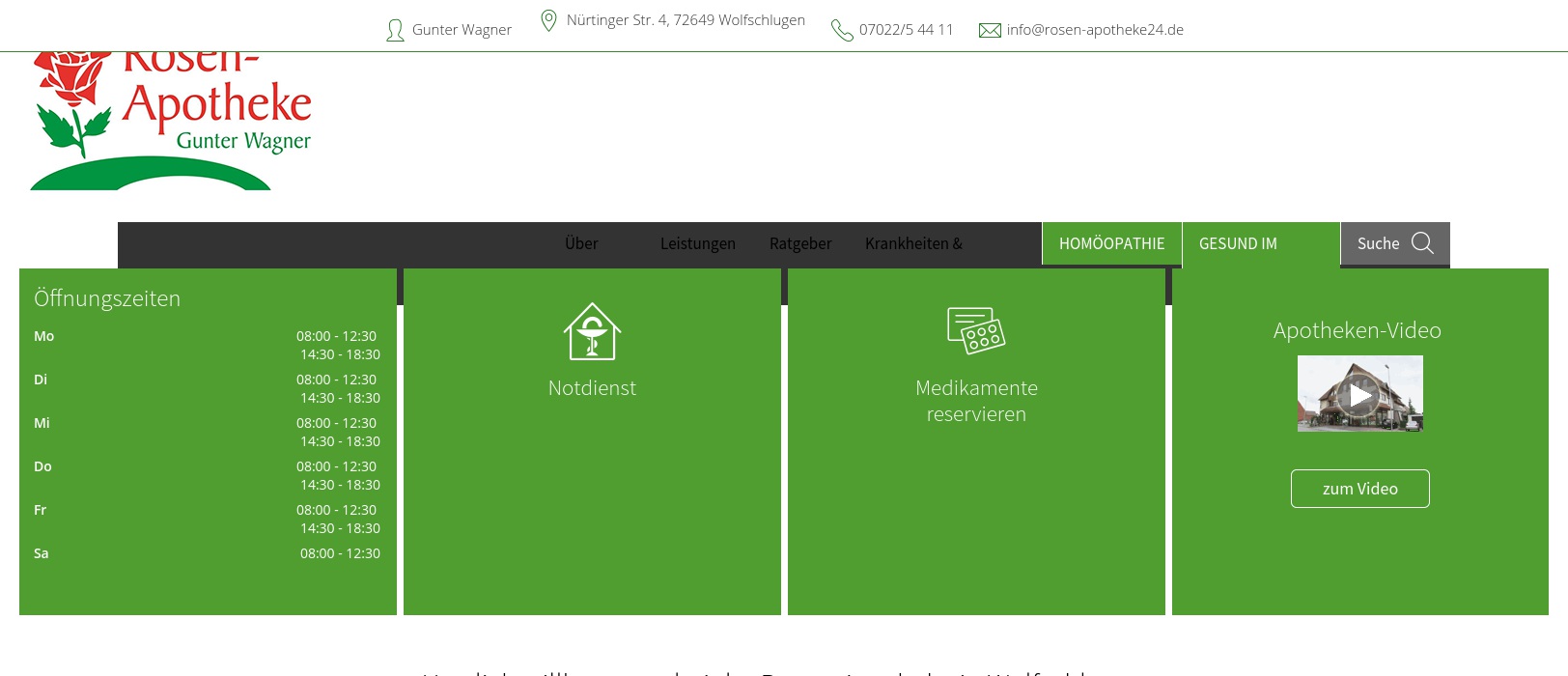The width and height of the screenshot is (1568, 676).
Task: Click the telephone handset icon
Action: [842, 31]
